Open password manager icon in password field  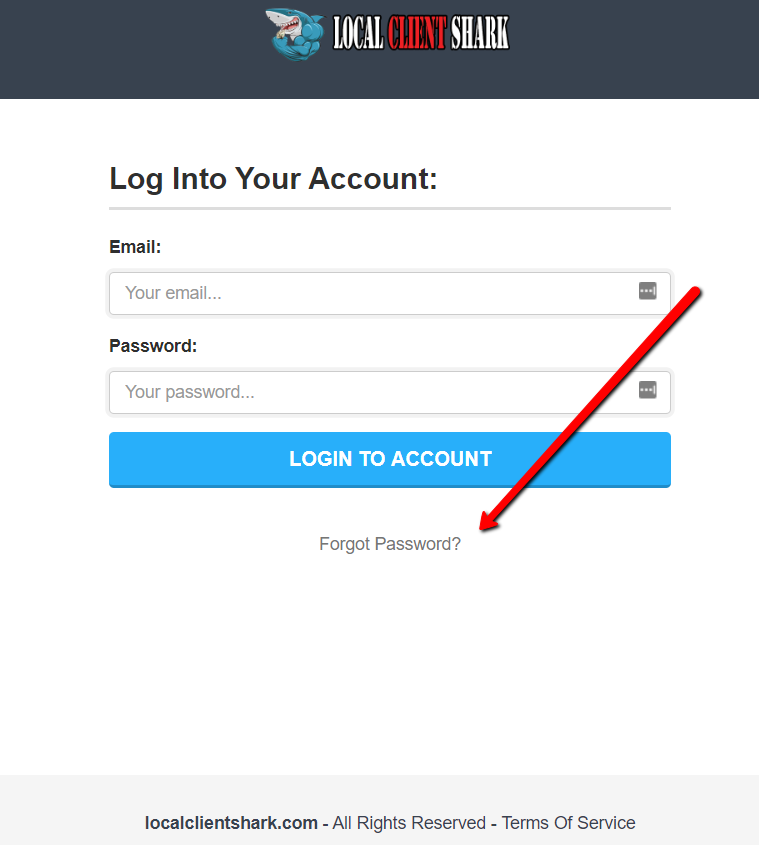647,390
